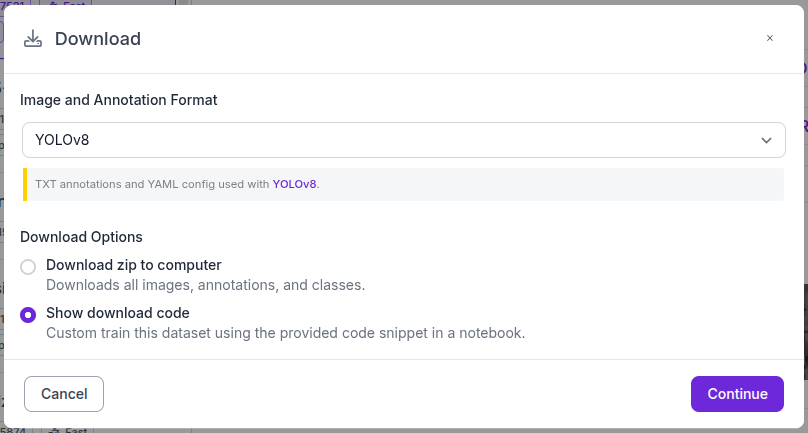Select the Download zip to computer radio

[x=28, y=267]
